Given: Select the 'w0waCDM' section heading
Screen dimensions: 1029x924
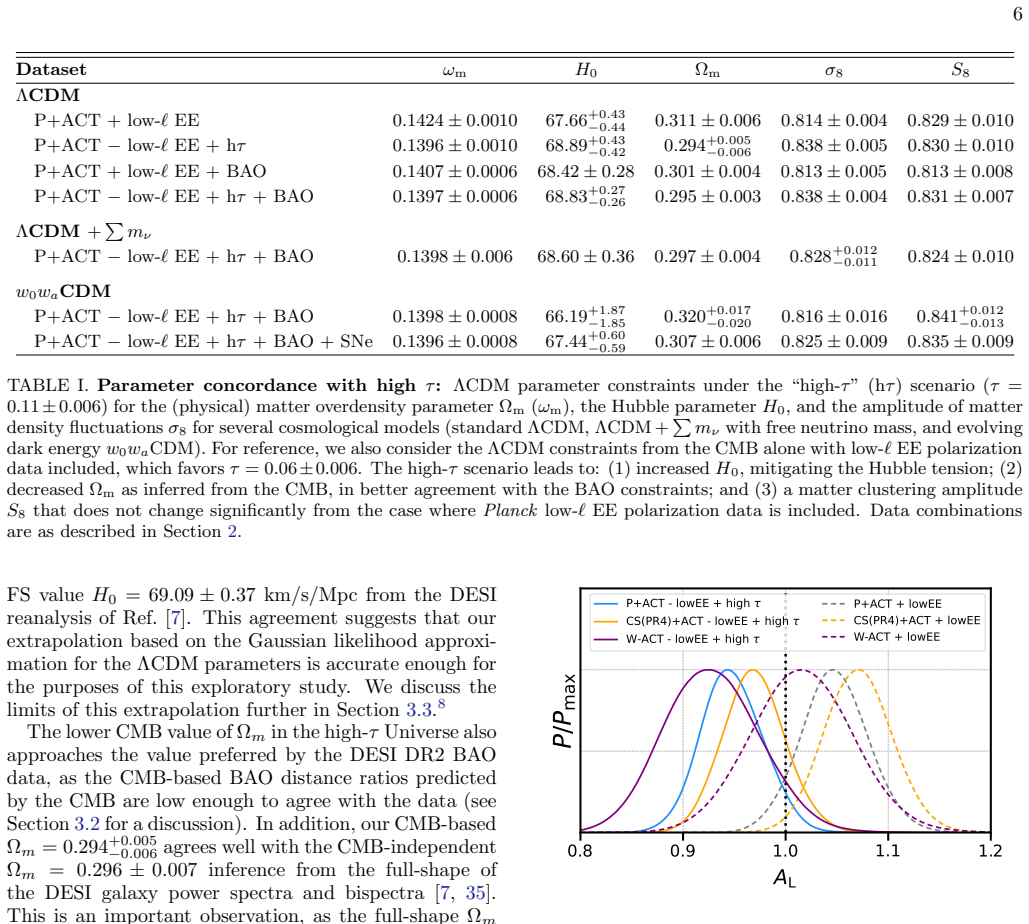Looking at the screenshot, I should pos(64,291).
